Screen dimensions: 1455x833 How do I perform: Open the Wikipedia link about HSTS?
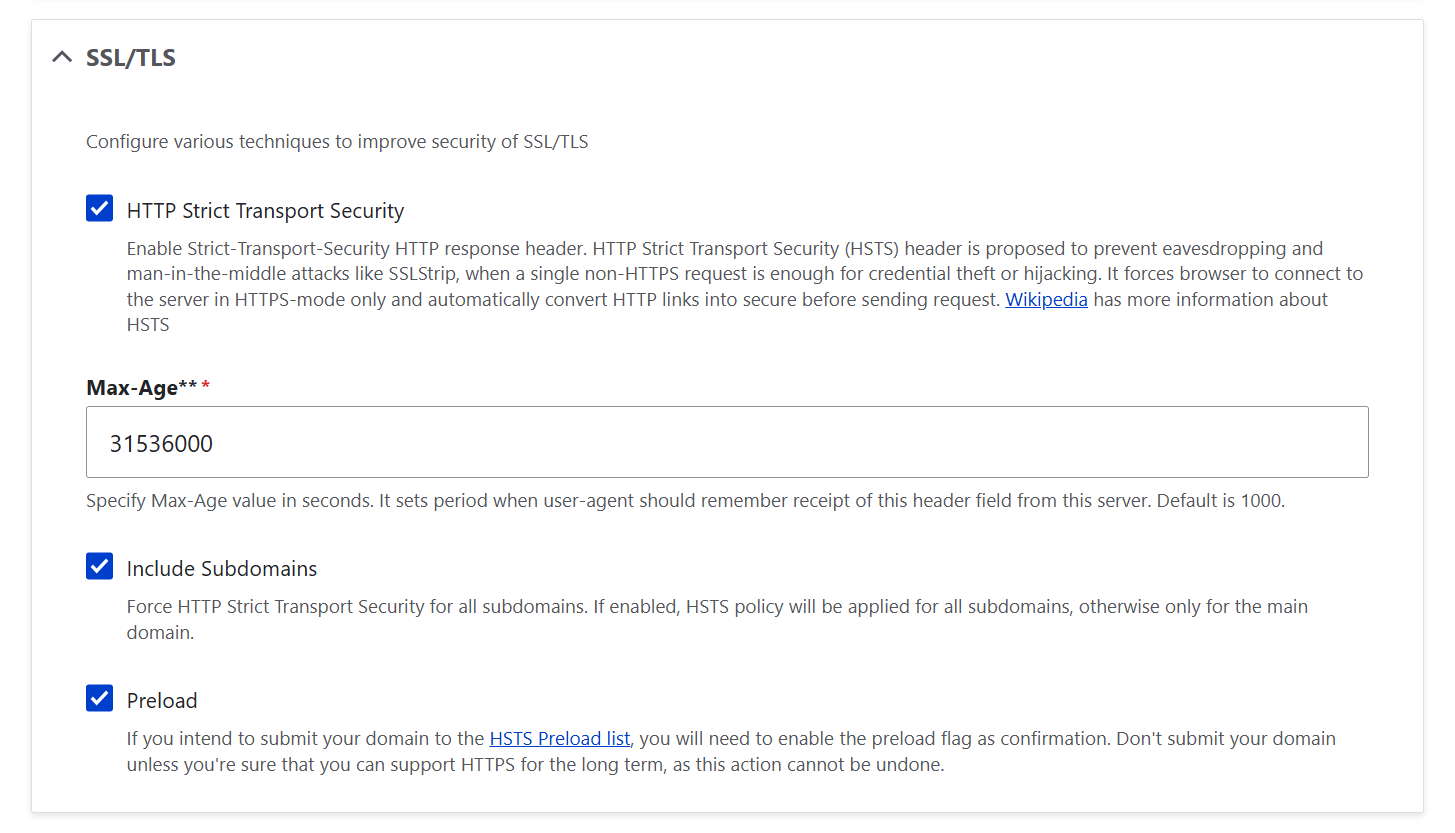coord(1046,299)
